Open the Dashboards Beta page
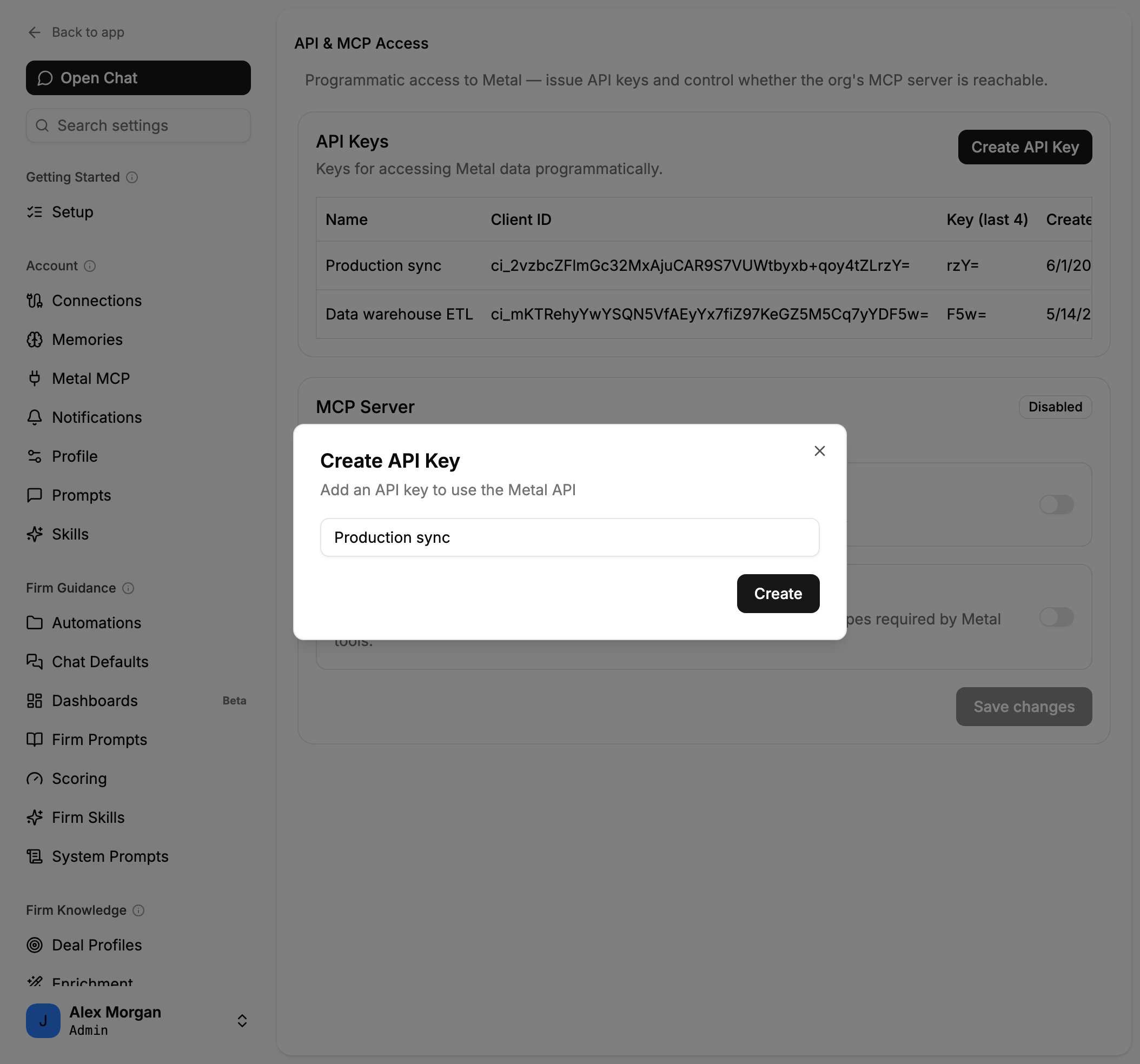 95,701
